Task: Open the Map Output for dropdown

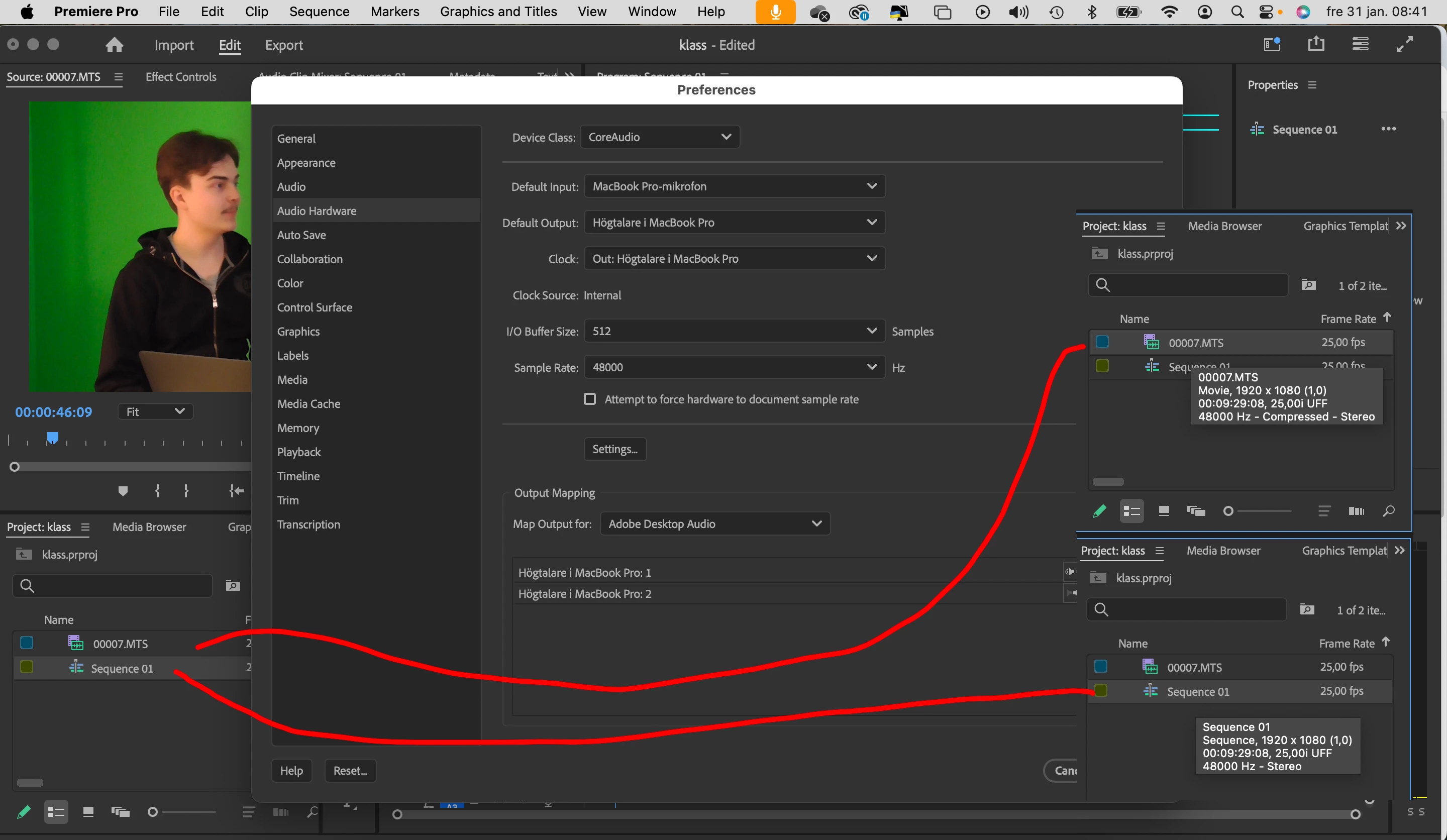Action: point(714,523)
